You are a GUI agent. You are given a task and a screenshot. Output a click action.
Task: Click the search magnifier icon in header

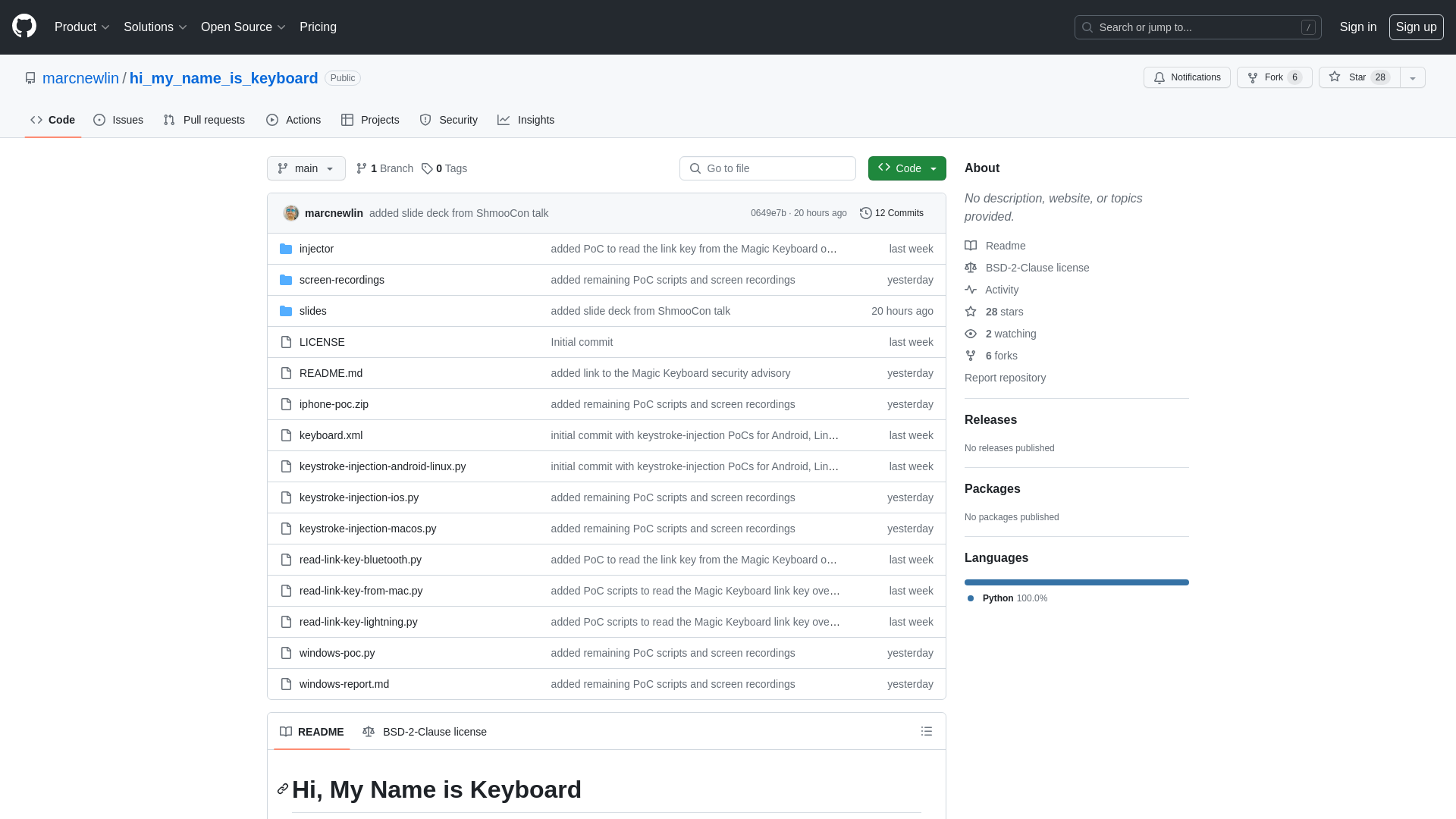[x=1087, y=27]
